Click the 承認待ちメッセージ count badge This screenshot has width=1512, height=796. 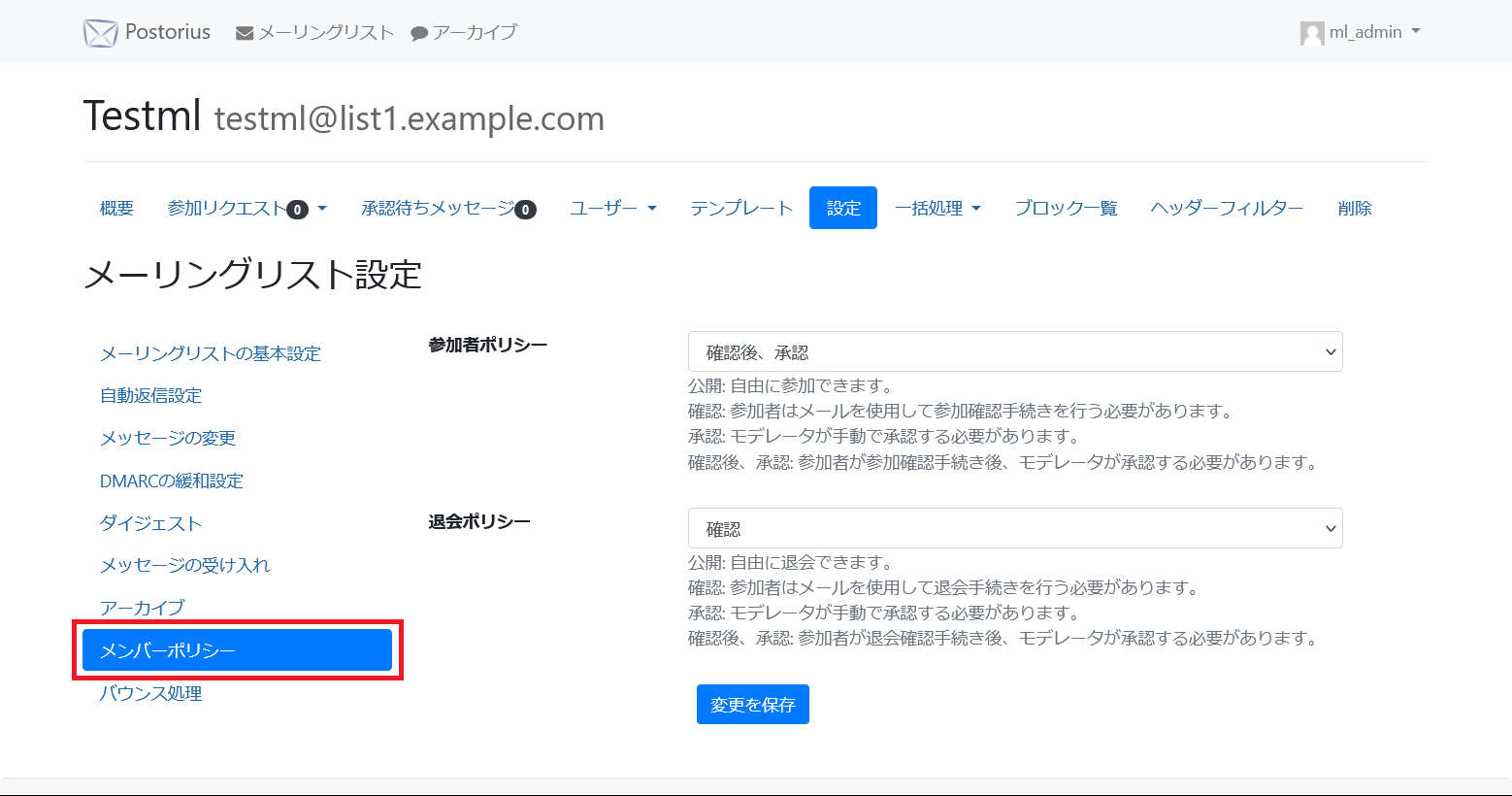pyautogui.click(x=526, y=210)
